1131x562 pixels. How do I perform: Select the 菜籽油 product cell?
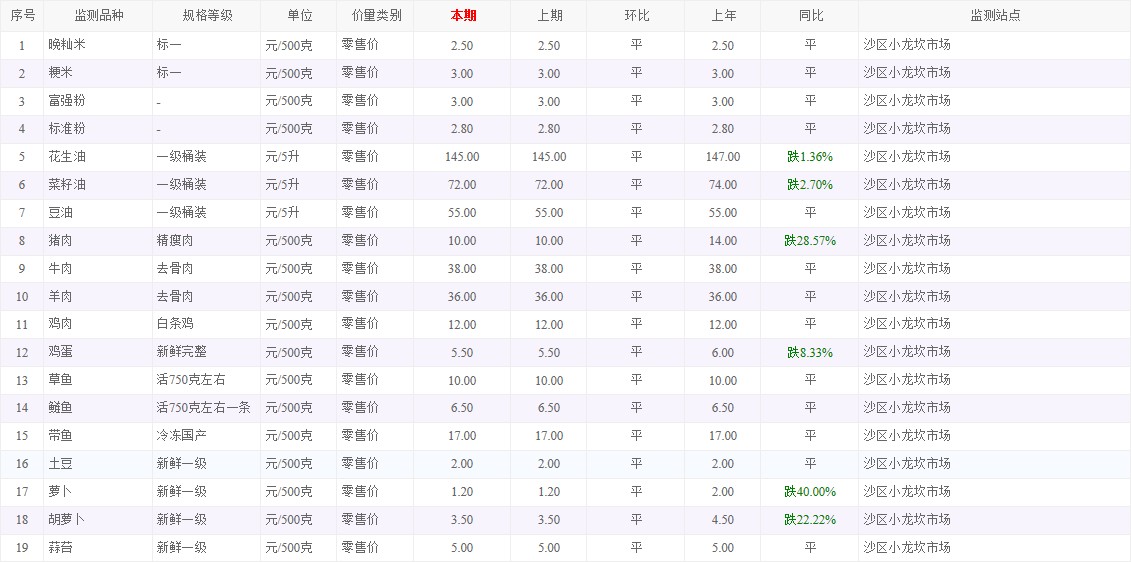98,185
